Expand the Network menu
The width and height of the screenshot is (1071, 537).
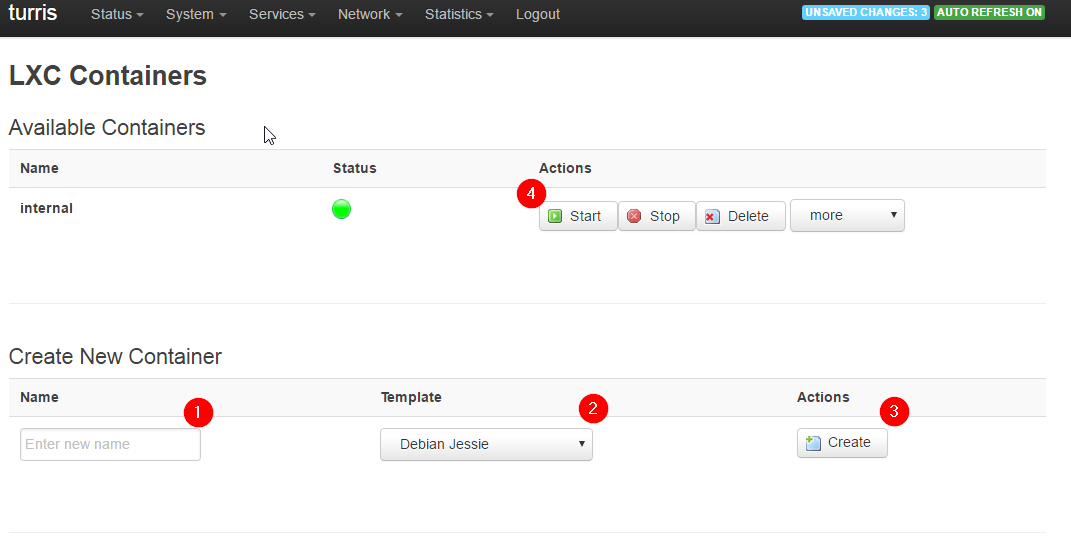click(x=370, y=15)
